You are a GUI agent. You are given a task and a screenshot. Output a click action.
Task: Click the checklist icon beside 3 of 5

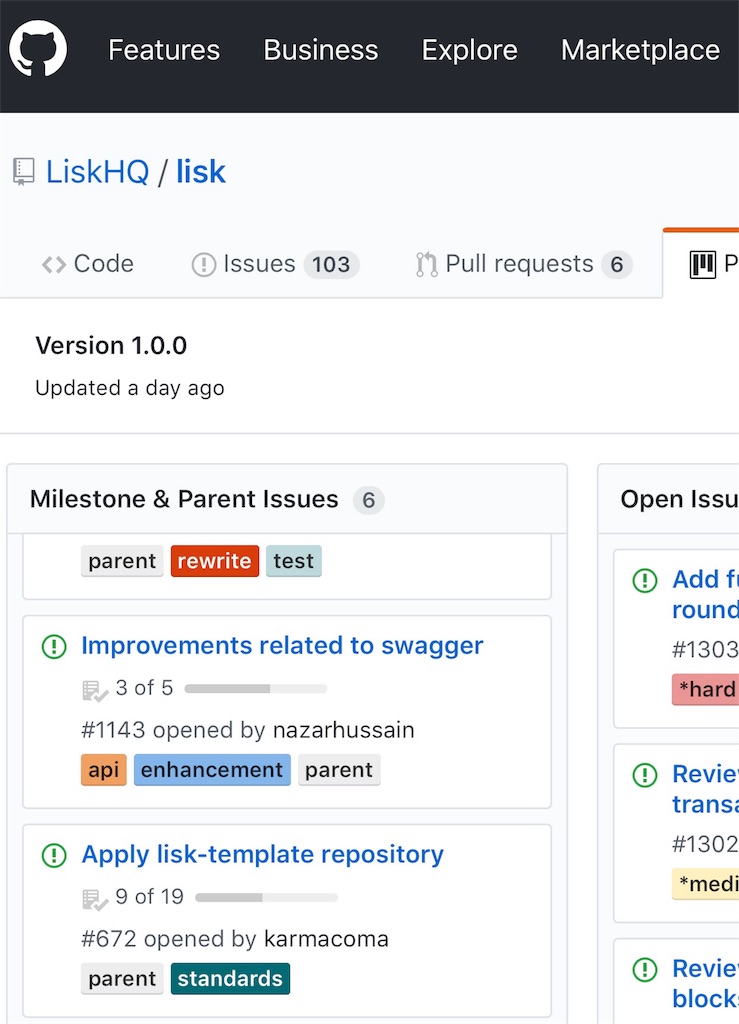tap(95, 690)
